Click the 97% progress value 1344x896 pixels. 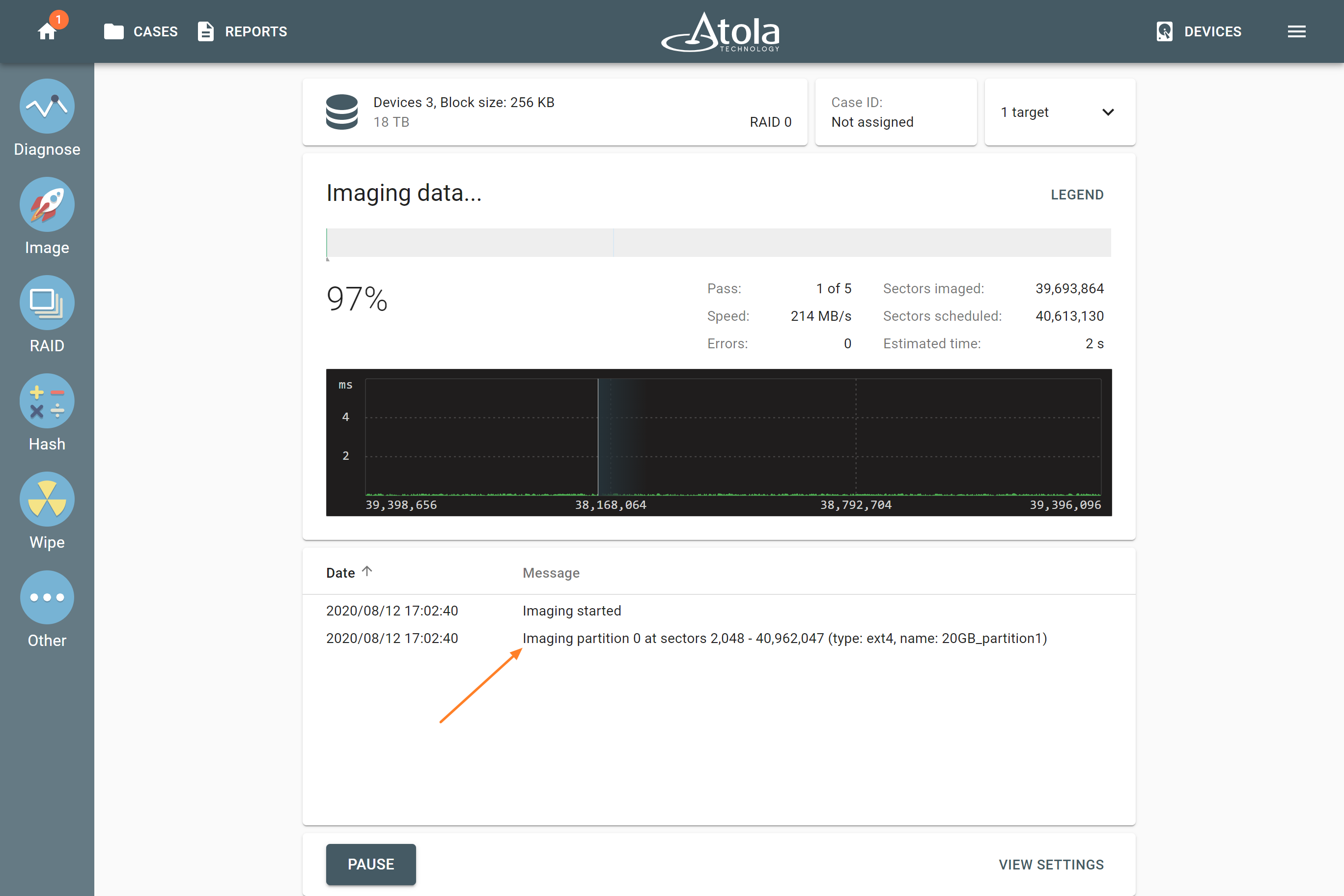pos(357,299)
